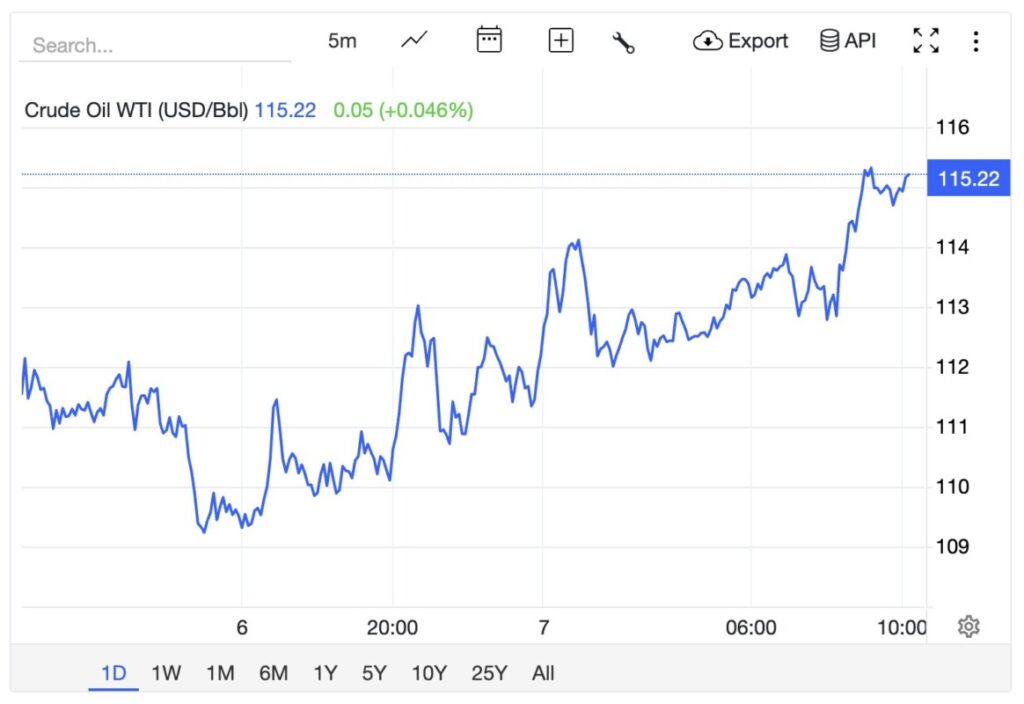This screenshot has width=1024, height=704.
Task: Select the 10Y range link
Action: 428,674
